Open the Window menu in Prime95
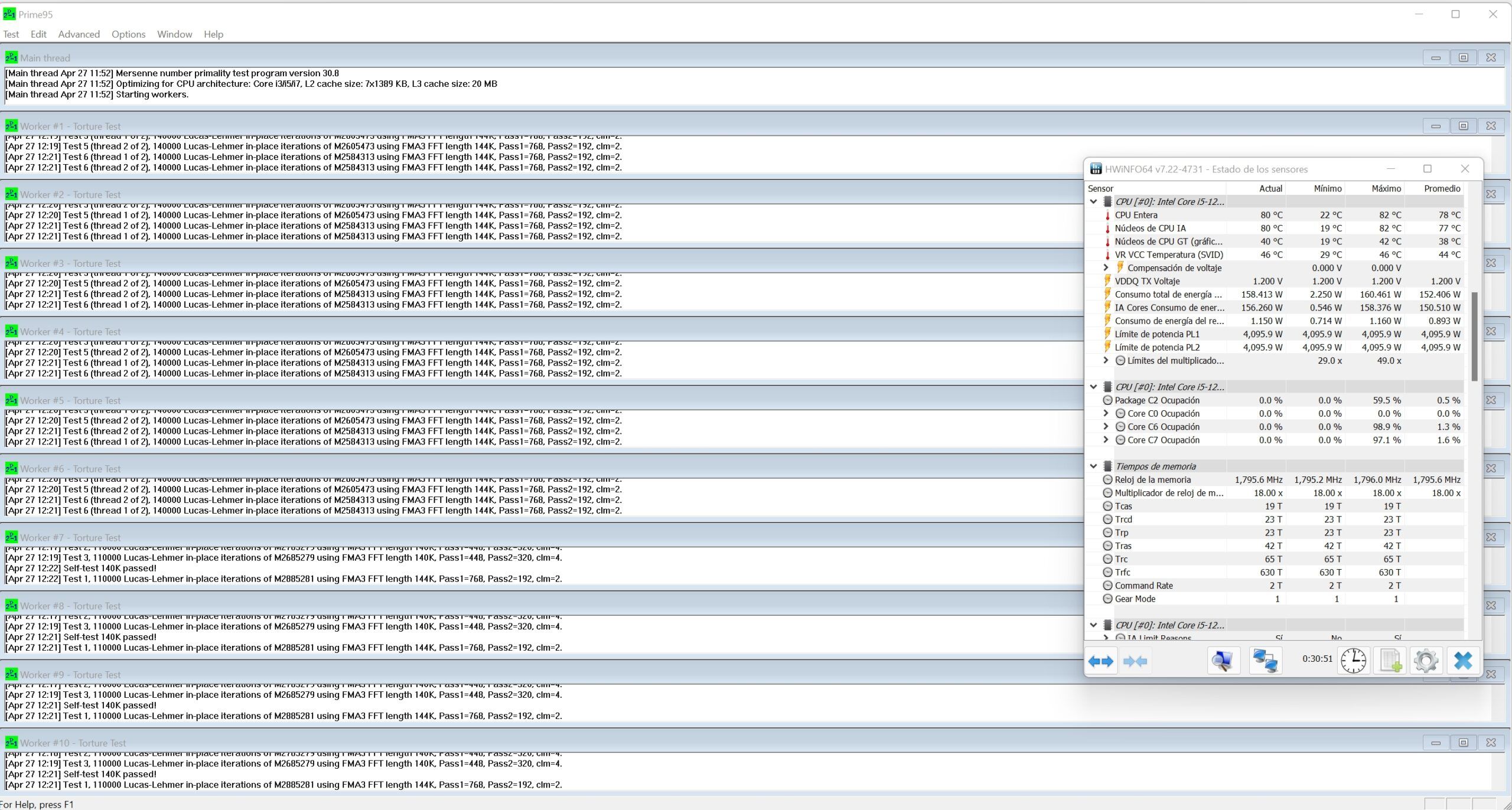Image resolution: width=1512 pixels, height=810 pixels. pos(174,34)
